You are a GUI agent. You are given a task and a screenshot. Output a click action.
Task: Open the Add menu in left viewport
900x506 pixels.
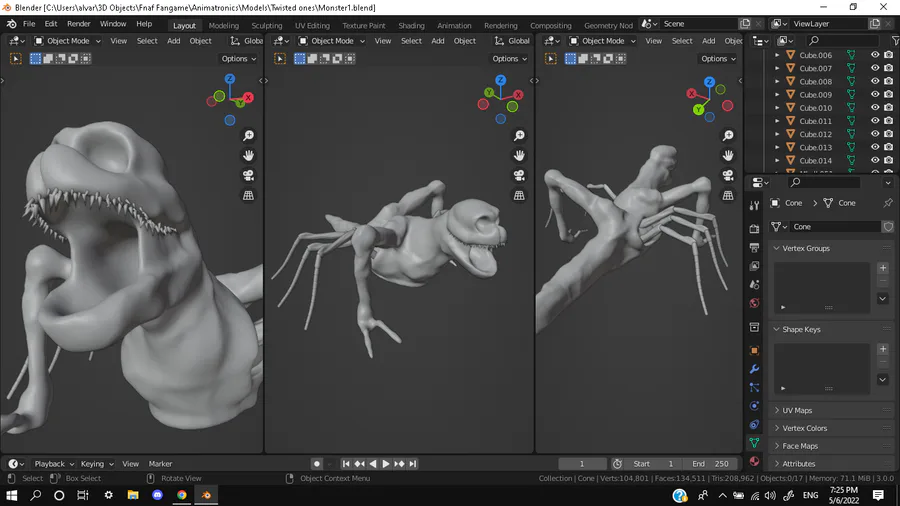[x=173, y=41]
